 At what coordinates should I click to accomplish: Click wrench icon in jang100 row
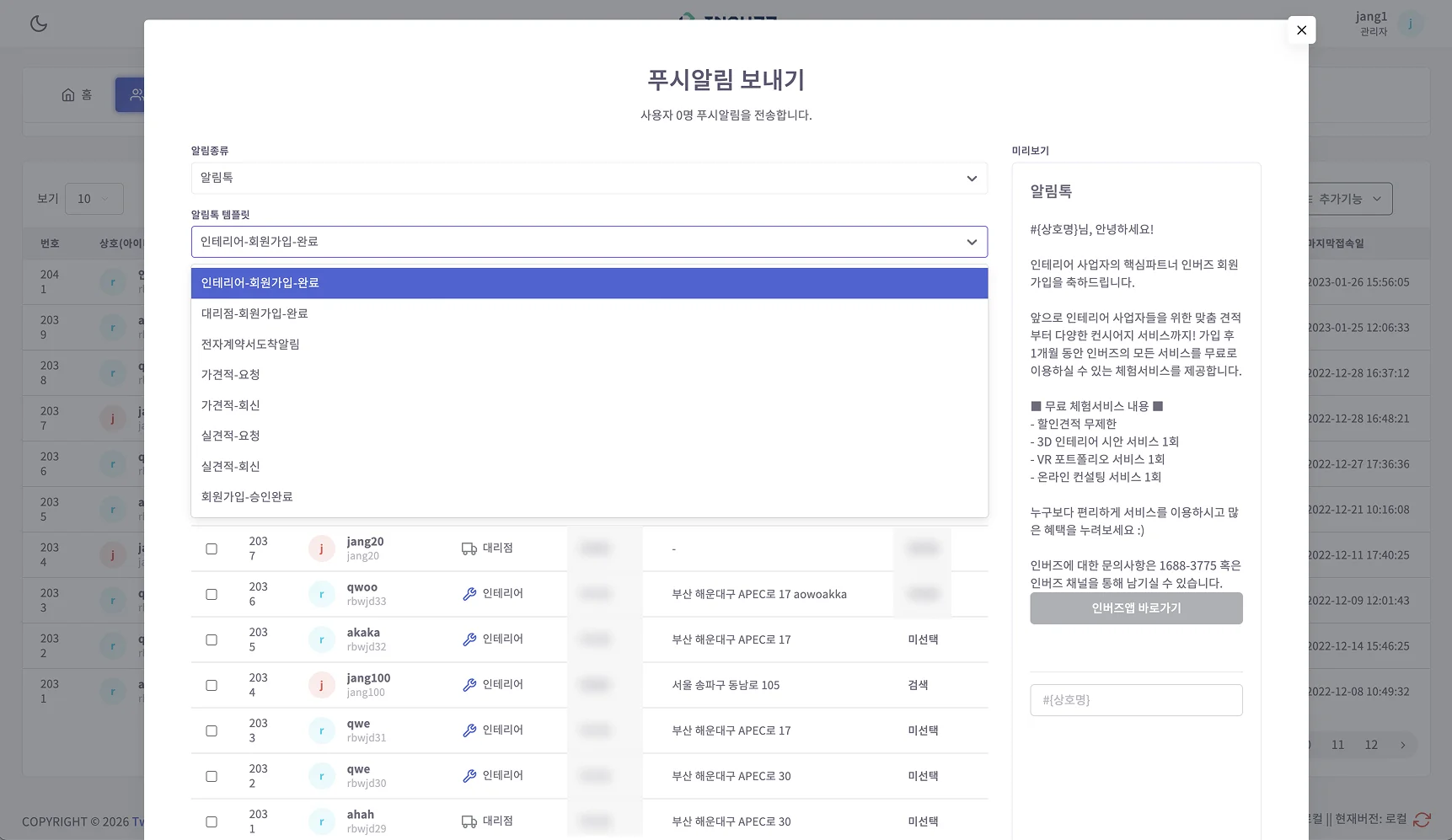pyautogui.click(x=469, y=685)
